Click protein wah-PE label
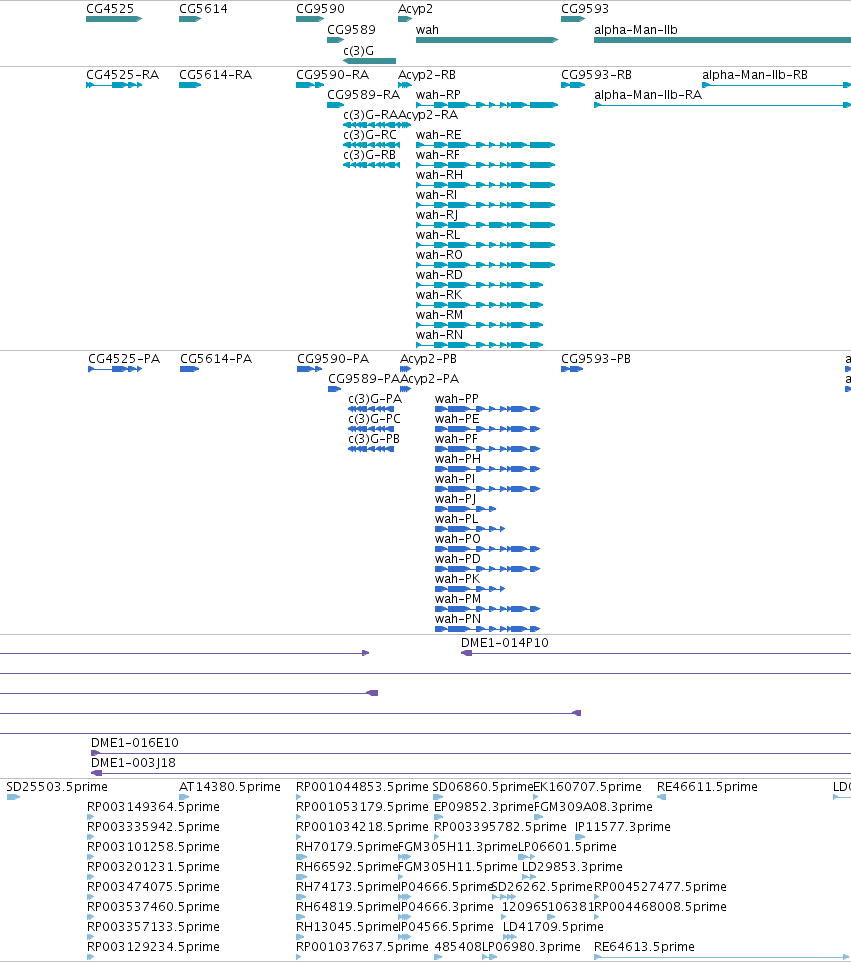Image resolution: width=851 pixels, height=962 pixels. [457, 419]
